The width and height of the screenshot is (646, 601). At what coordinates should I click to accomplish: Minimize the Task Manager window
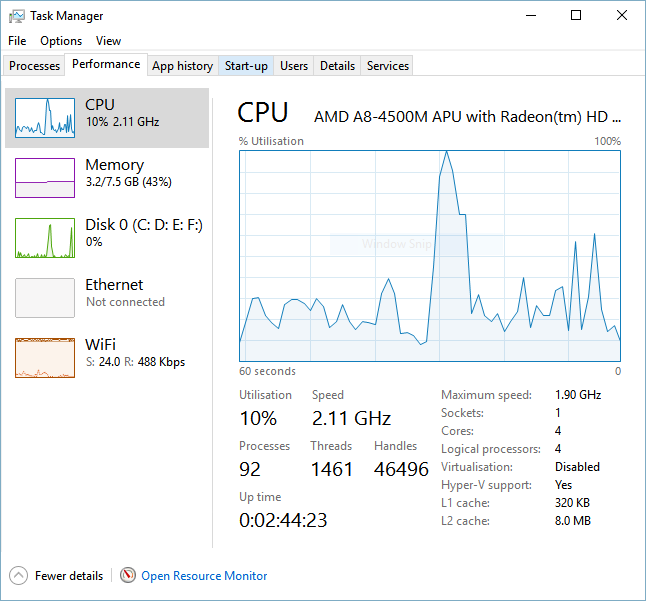531,16
